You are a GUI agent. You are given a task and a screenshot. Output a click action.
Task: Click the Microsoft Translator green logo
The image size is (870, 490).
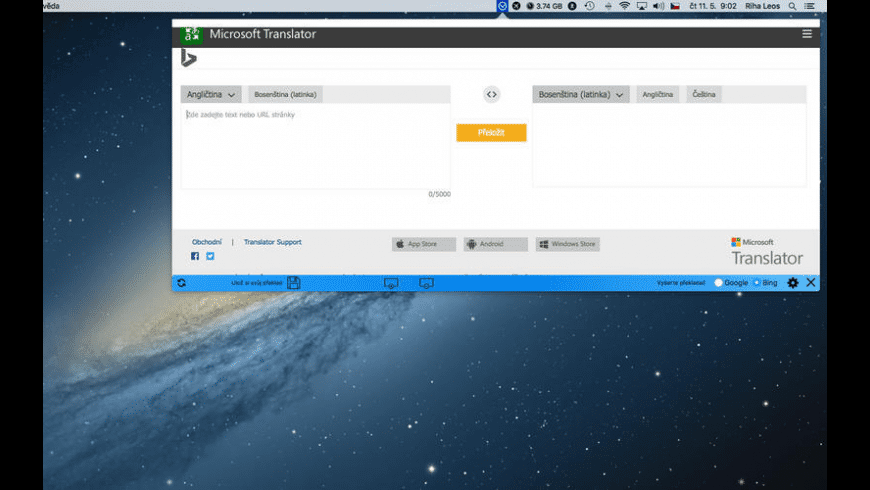point(191,34)
